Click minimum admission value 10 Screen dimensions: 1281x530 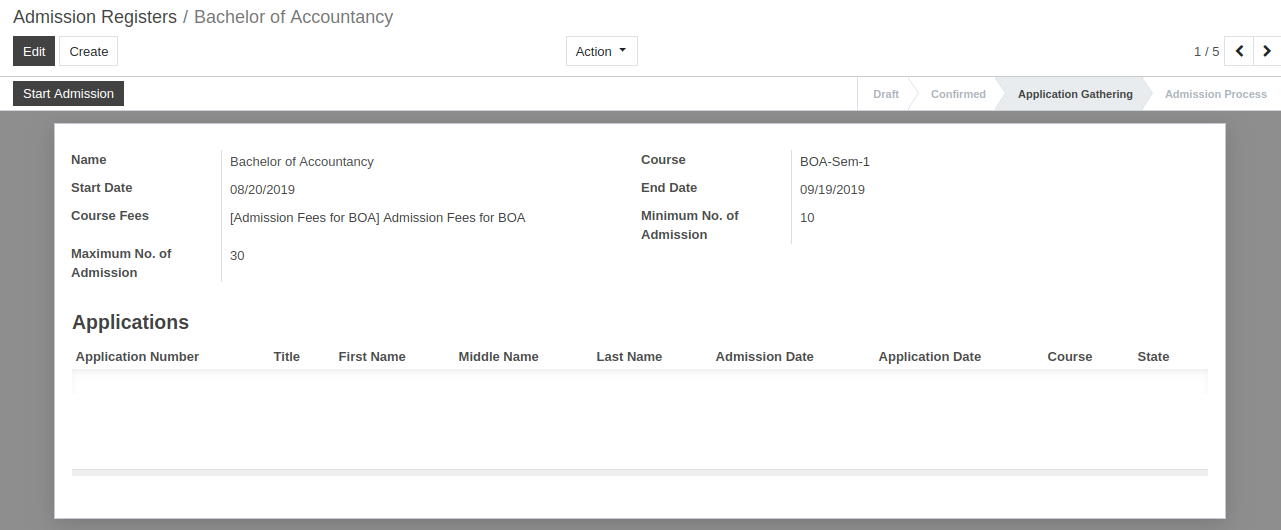(x=807, y=218)
